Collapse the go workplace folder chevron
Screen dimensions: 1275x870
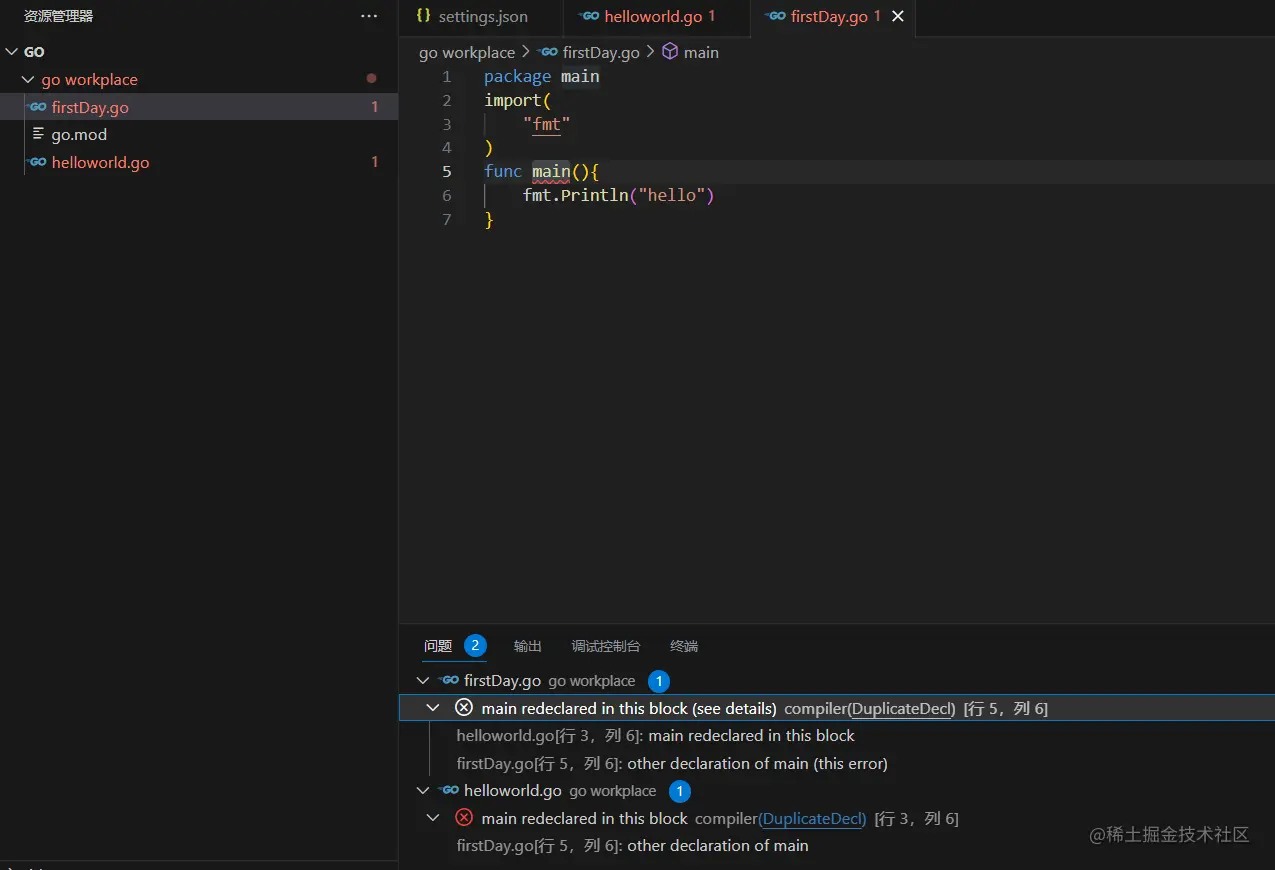click(x=28, y=80)
